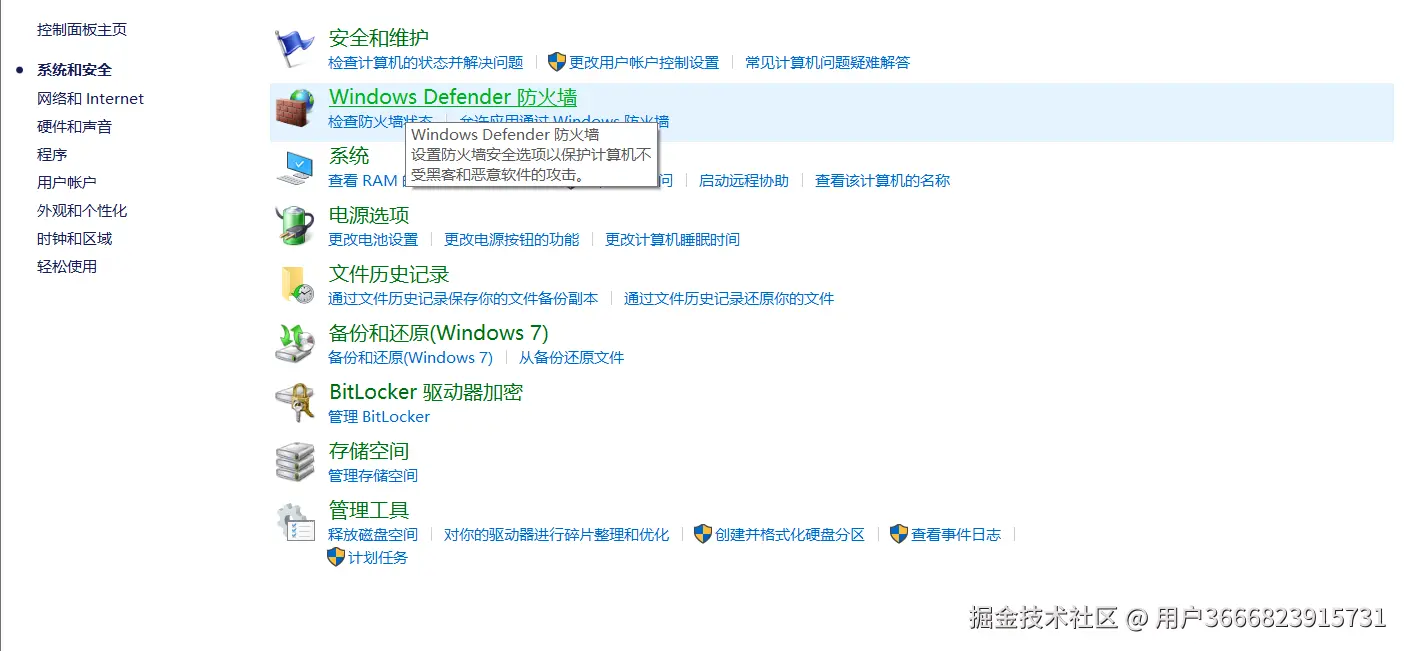Image resolution: width=1406 pixels, height=651 pixels.
Task: Select 外观和个性化 in the sidebar
Action: pos(82,210)
